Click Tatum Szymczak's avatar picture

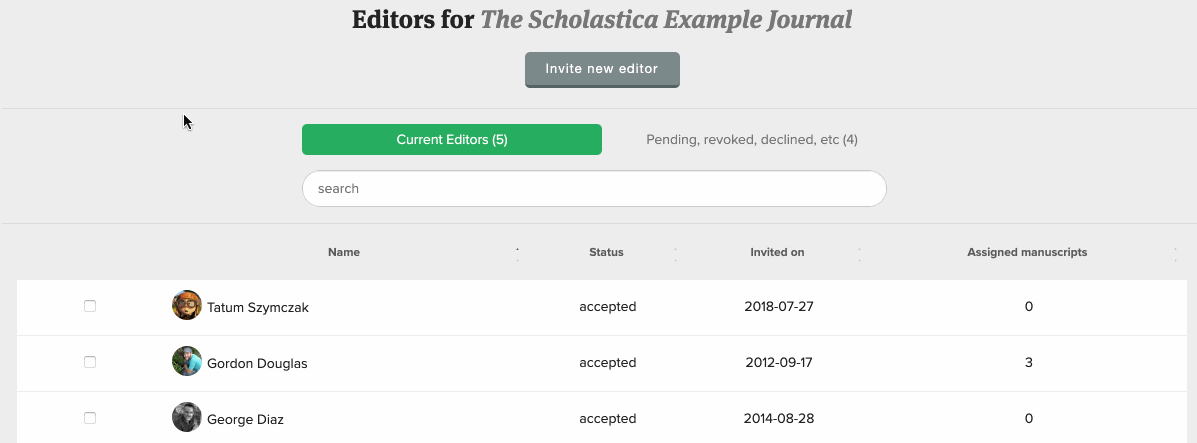tap(187, 306)
